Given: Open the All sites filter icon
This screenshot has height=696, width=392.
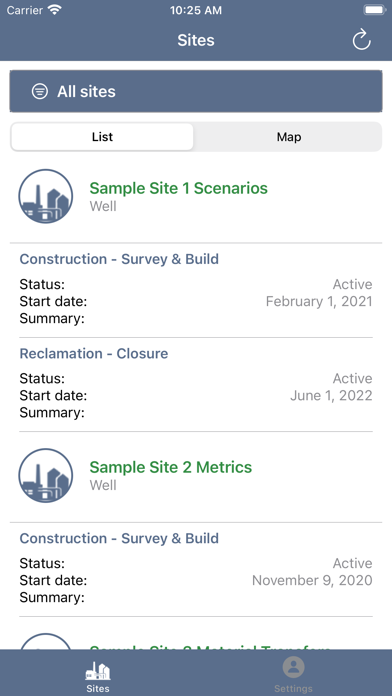Looking at the screenshot, I should coord(40,91).
